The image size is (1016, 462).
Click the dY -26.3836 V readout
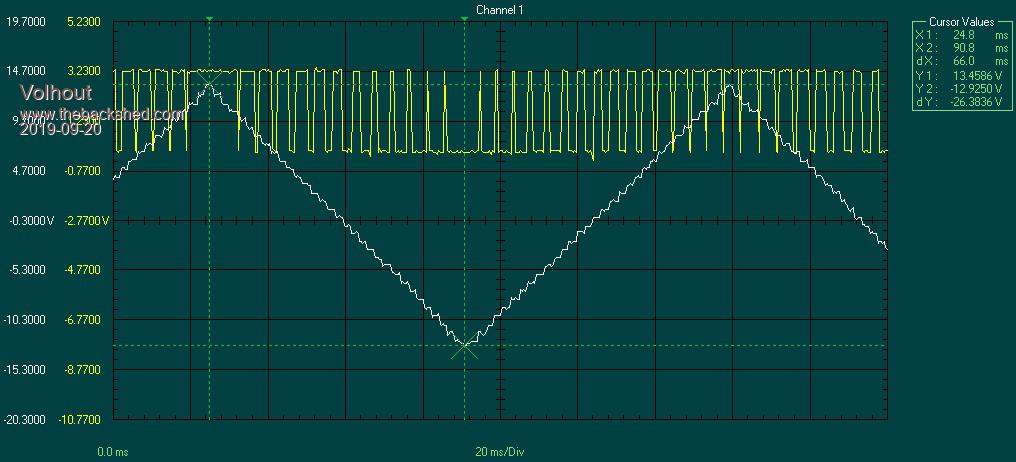tap(961, 100)
